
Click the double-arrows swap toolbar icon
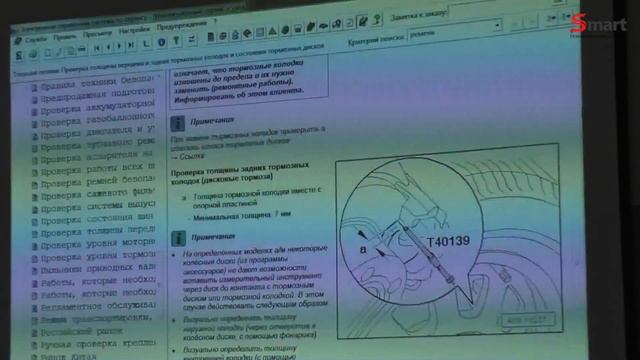[x=191, y=39]
